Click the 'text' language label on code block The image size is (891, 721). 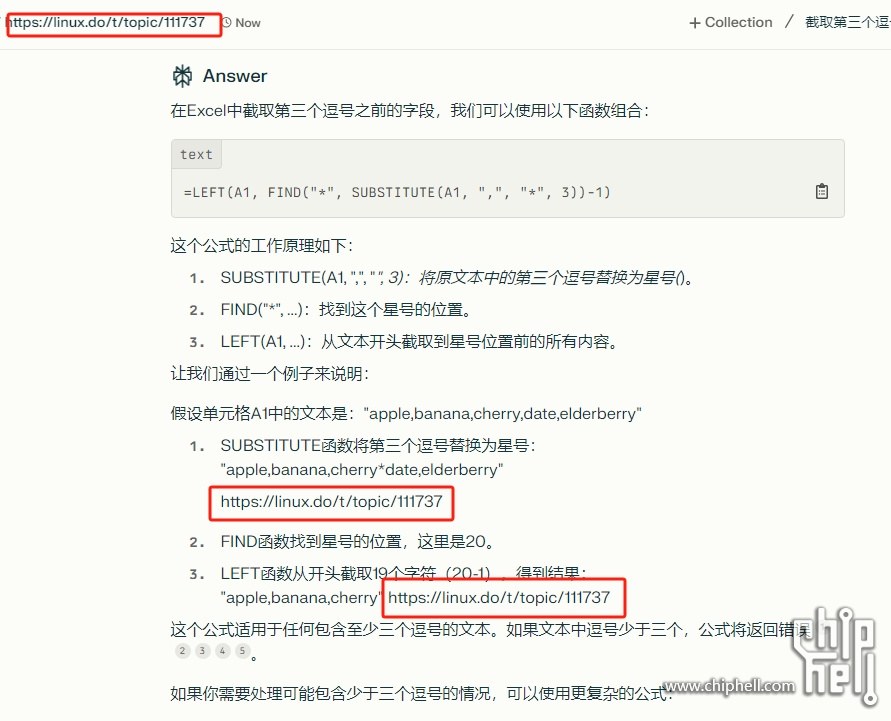(197, 155)
